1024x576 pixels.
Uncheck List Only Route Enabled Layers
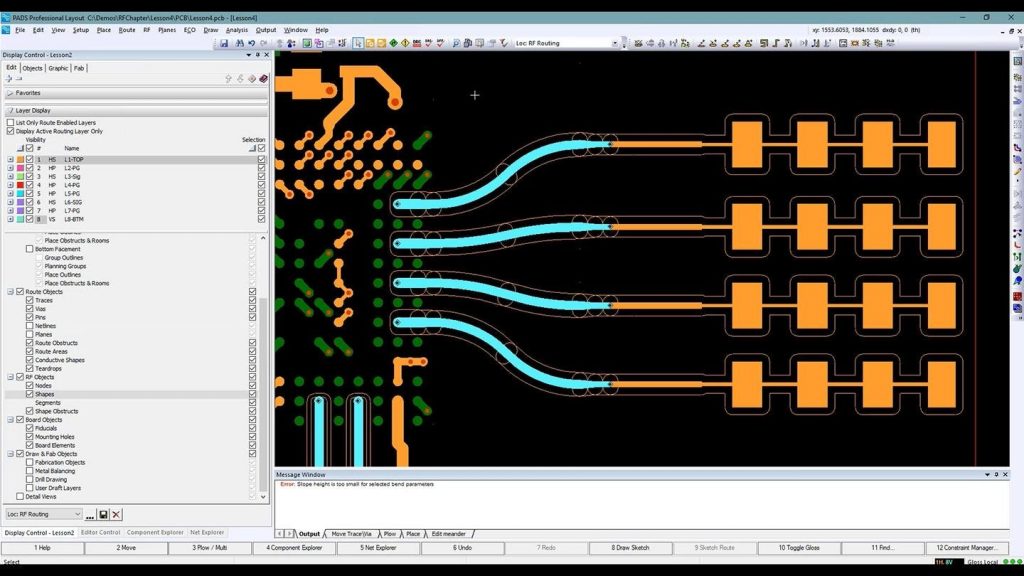point(11,122)
